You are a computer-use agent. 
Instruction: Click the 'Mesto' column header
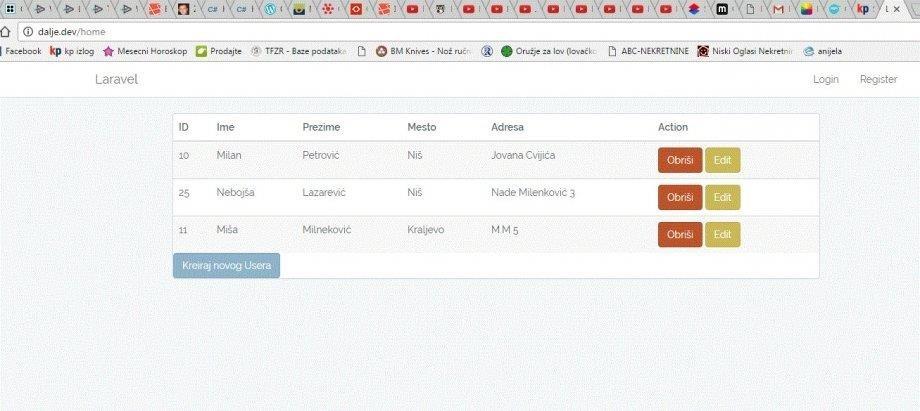[422, 127]
